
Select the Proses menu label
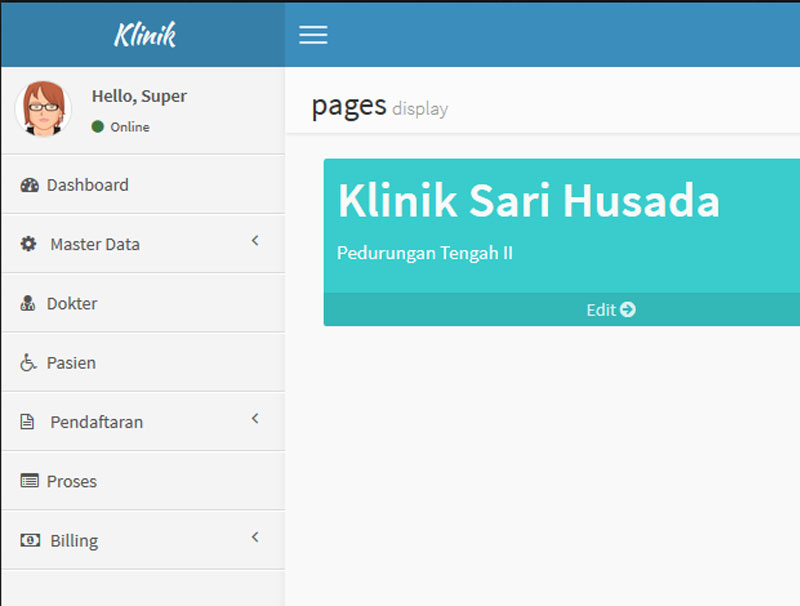coord(72,481)
